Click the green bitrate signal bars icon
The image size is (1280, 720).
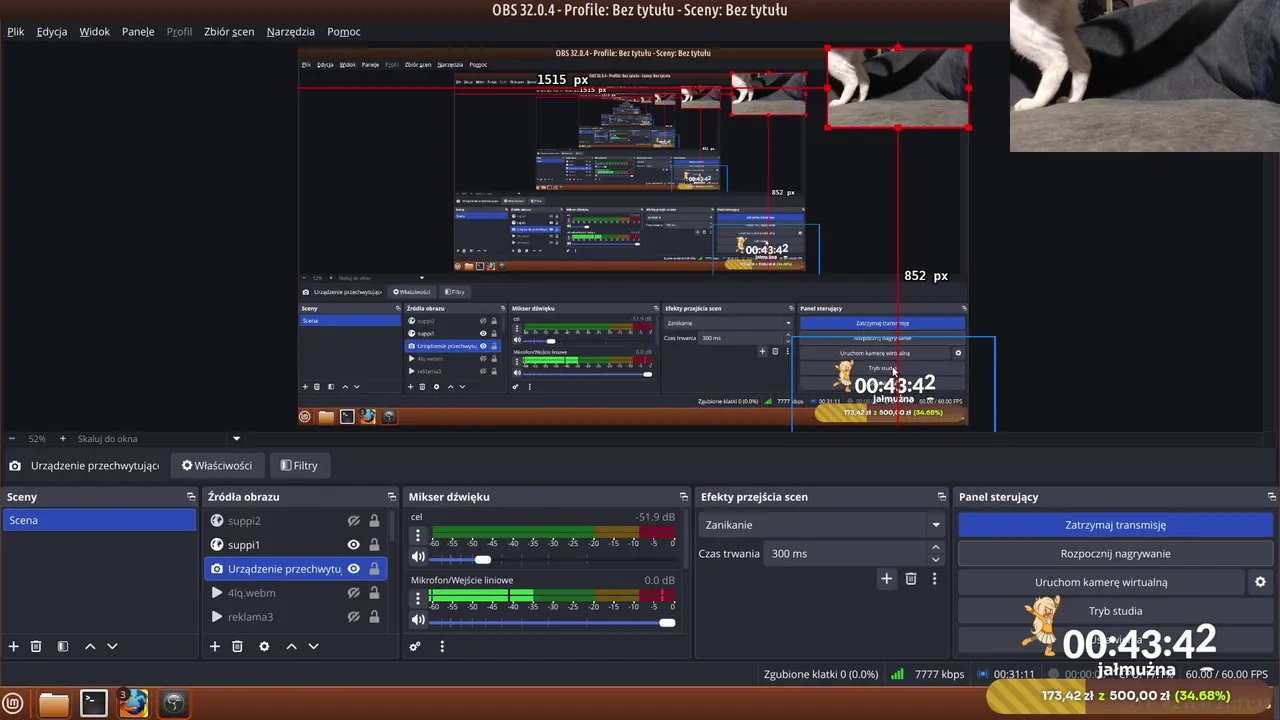(897, 674)
